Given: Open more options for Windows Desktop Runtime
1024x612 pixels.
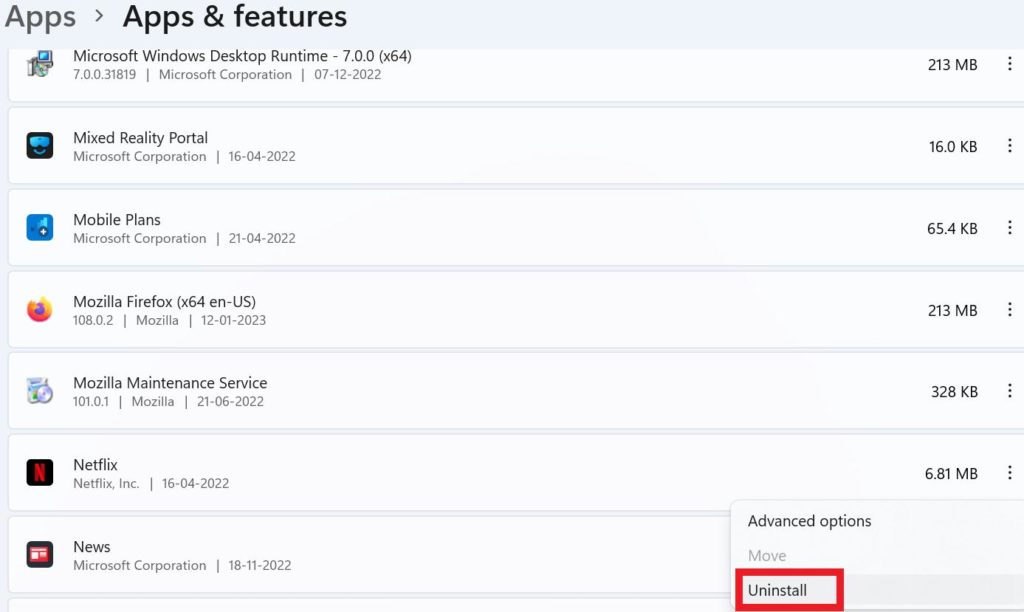Looking at the screenshot, I should [x=1009, y=65].
